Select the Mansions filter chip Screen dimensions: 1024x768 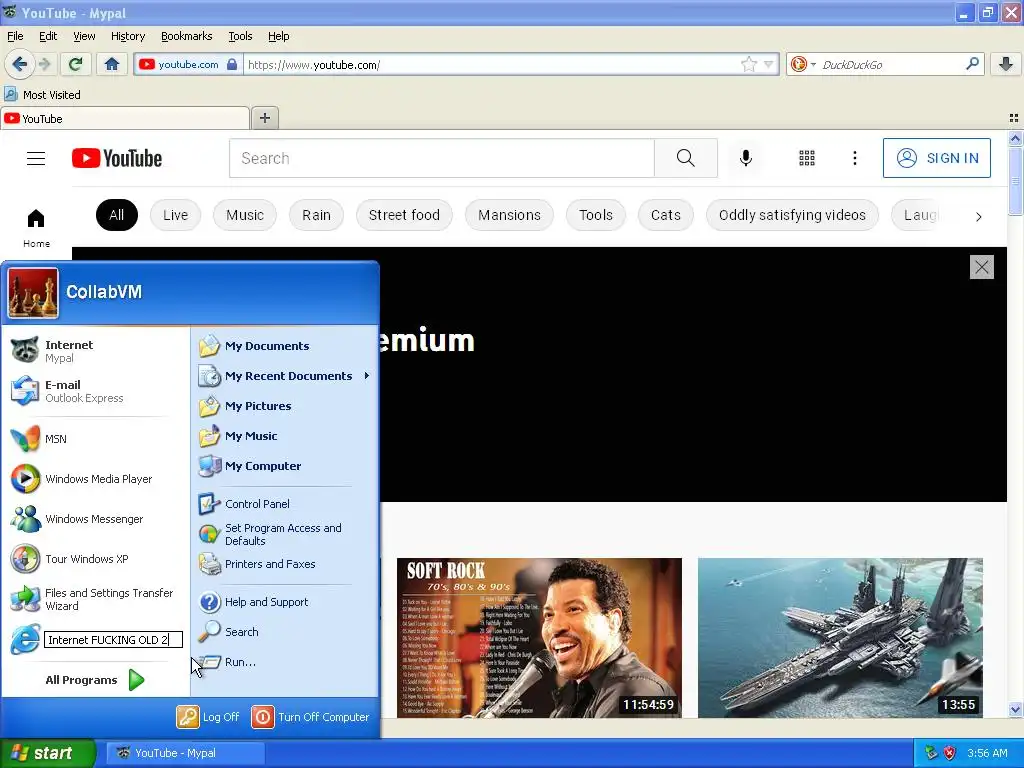(509, 215)
